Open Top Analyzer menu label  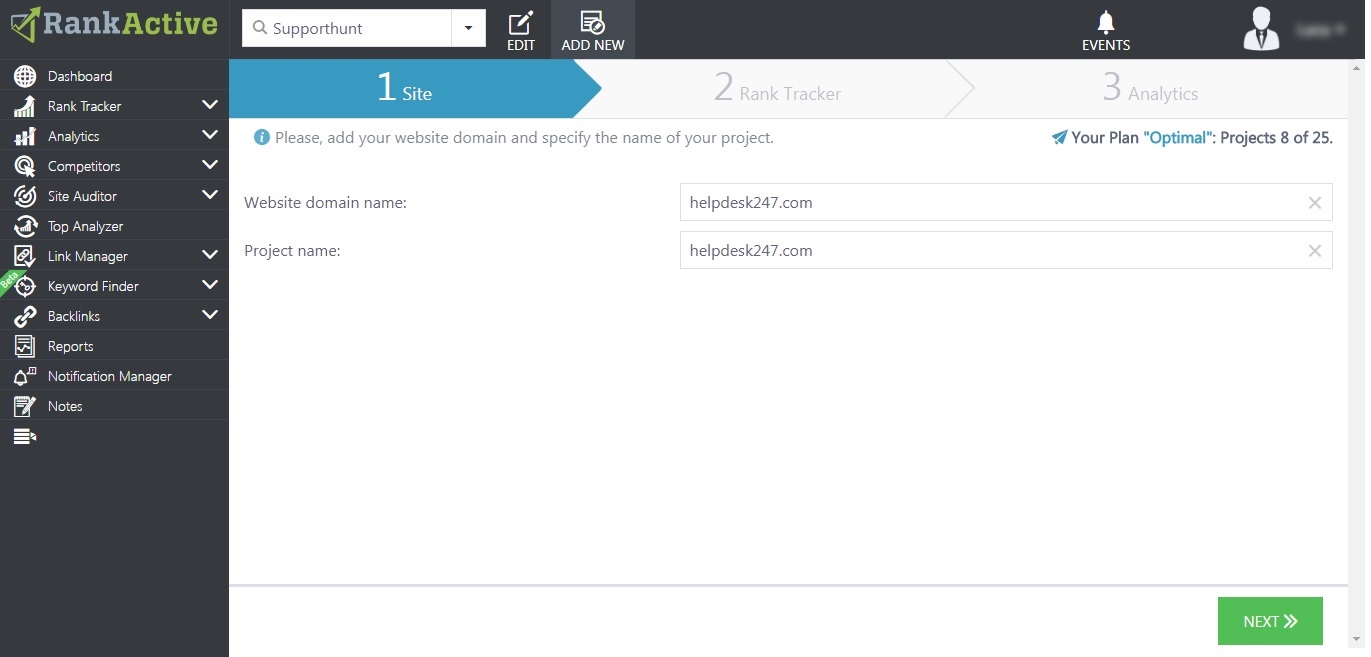coord(86,226)
